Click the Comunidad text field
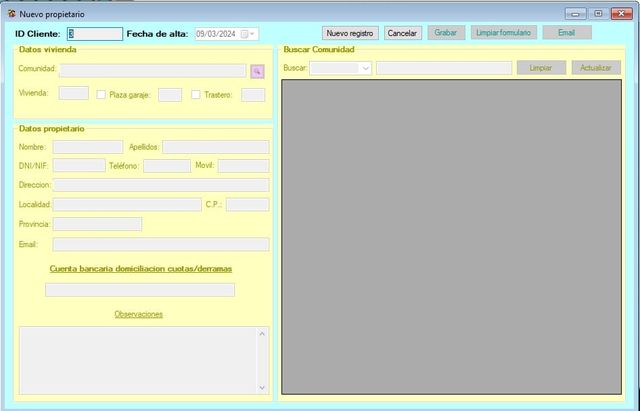Screen dimensions: 640x411 click(x=153, y=71)
